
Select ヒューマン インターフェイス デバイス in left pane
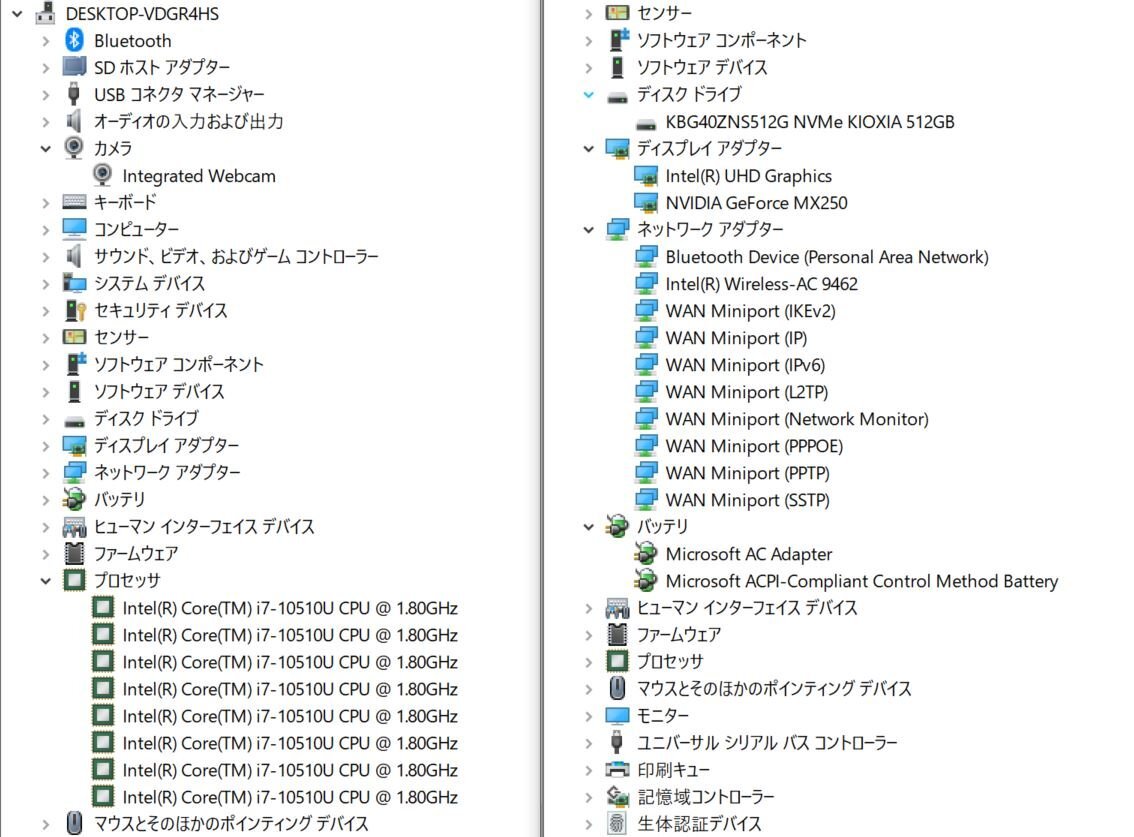point(204,527)
